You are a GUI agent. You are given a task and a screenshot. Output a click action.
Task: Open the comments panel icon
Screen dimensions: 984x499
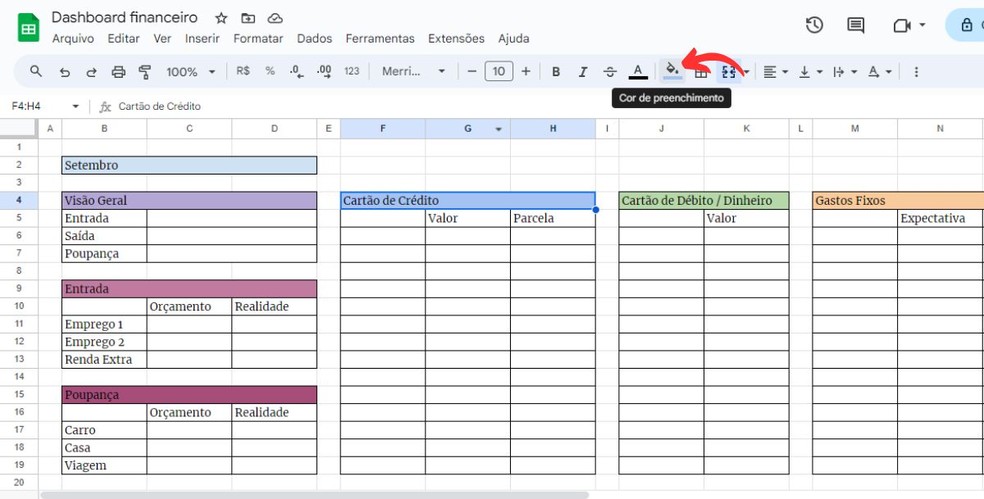click(x=855, y=25)
